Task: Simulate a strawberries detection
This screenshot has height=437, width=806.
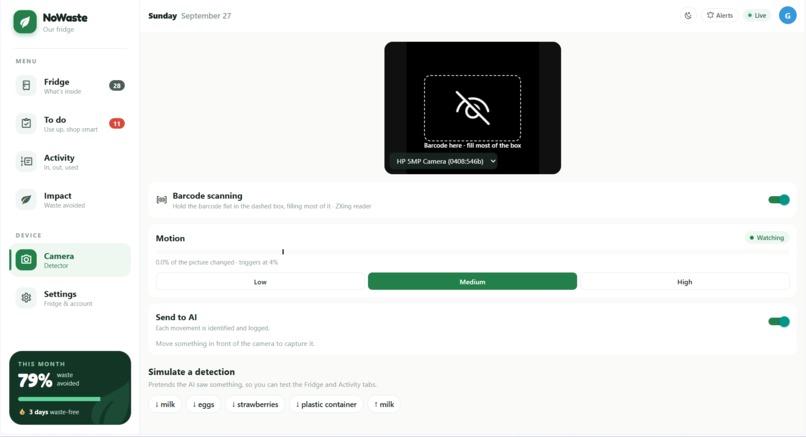Action: [x=255, y=404]
